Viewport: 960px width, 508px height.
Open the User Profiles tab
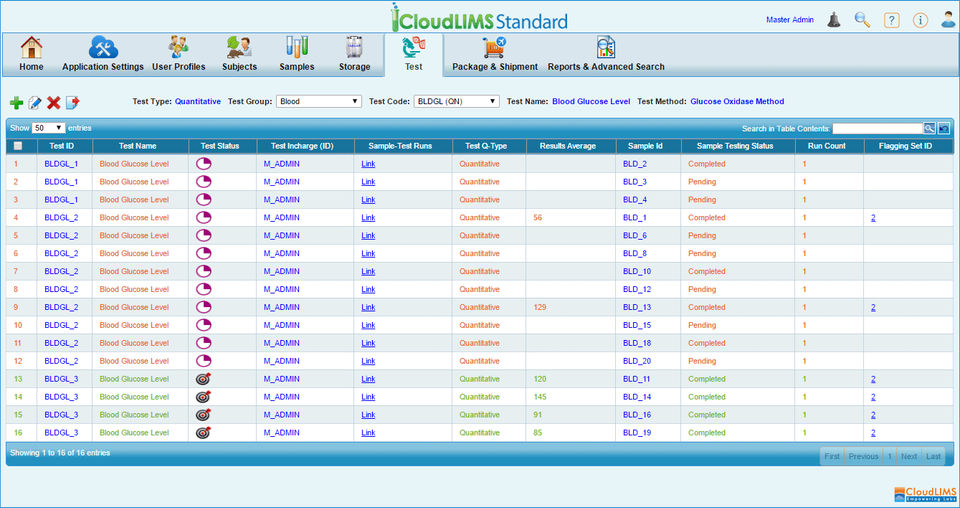tap(179, 54)
